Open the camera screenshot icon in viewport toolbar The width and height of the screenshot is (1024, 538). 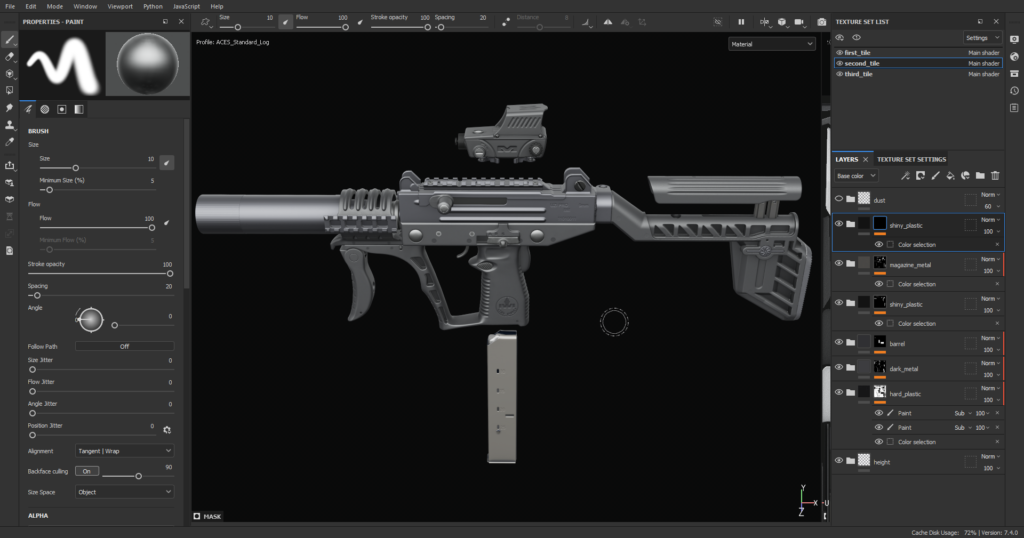822,22
